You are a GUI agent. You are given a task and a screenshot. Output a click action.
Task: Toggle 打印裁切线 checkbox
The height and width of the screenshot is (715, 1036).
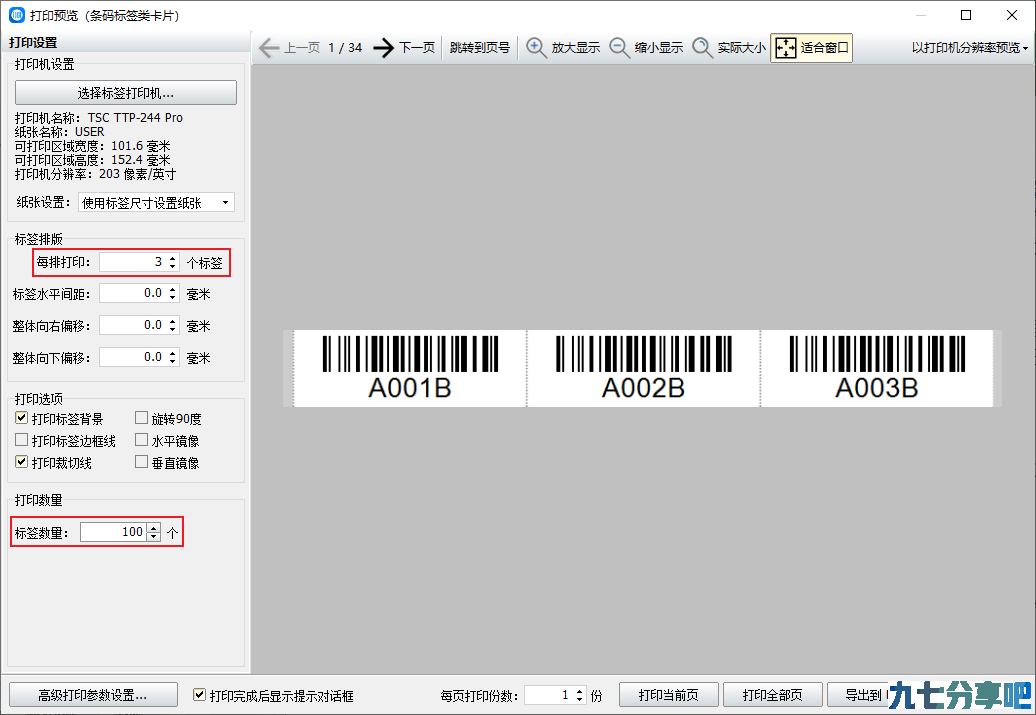tap(22, 461)
